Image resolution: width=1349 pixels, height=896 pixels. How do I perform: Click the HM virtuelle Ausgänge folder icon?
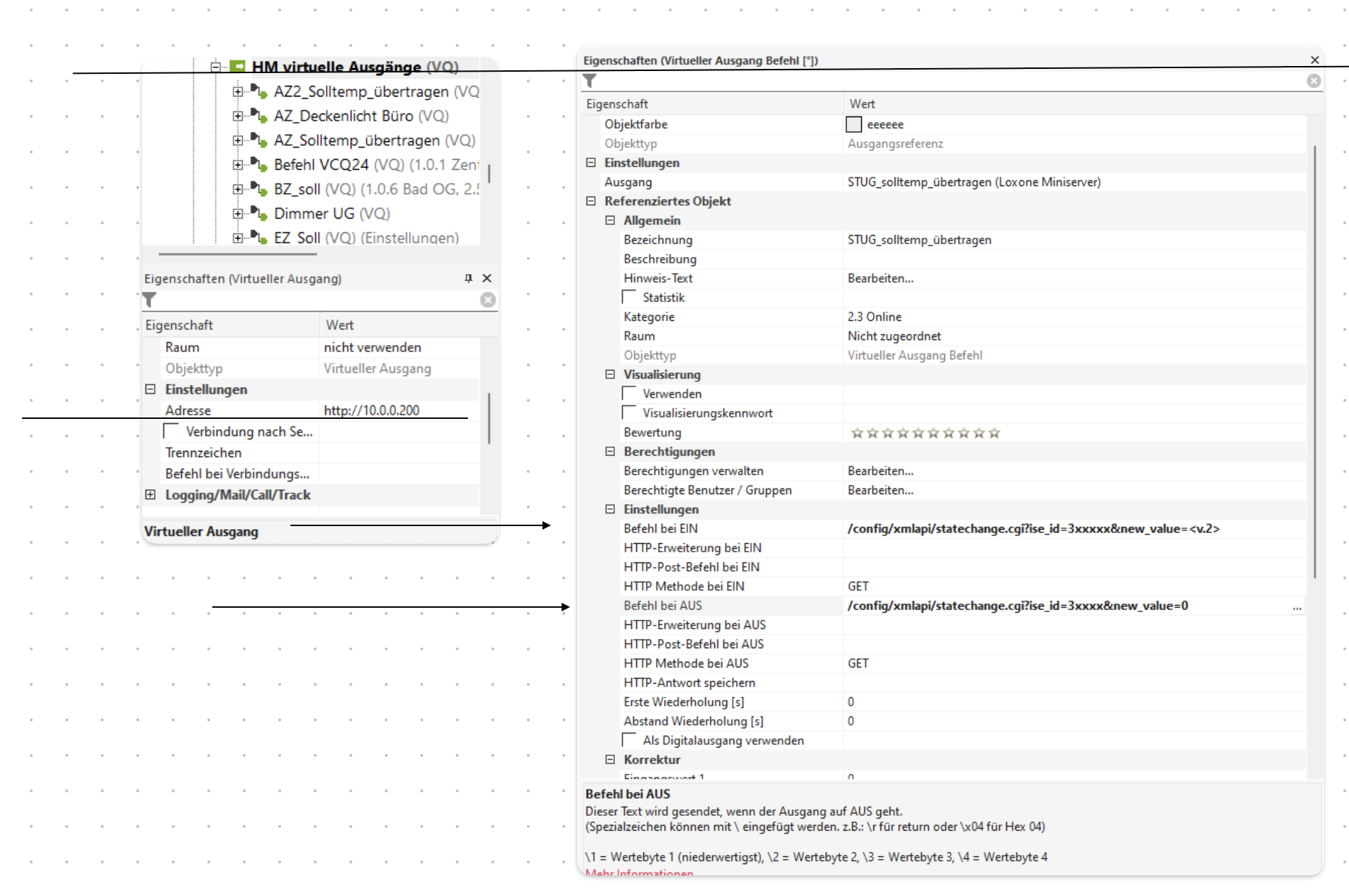(238, 66)
